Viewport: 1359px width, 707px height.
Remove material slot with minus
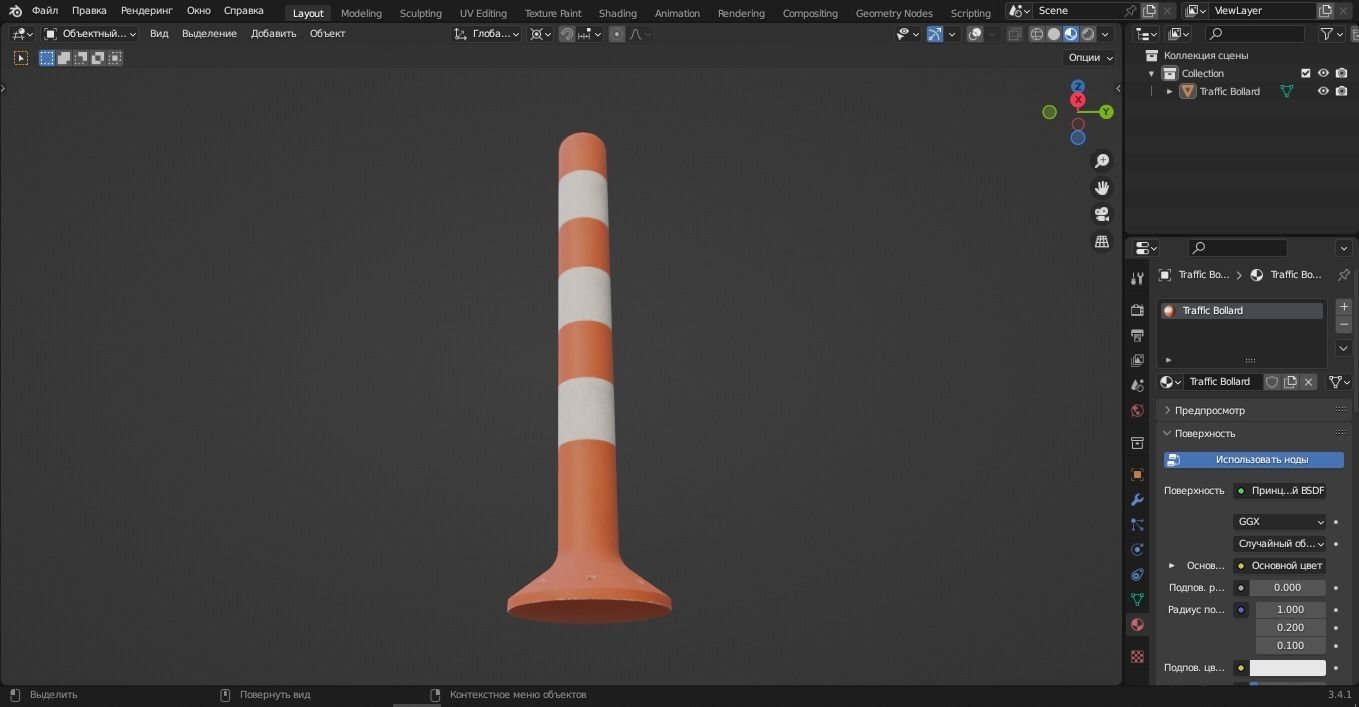[1344, 325]
